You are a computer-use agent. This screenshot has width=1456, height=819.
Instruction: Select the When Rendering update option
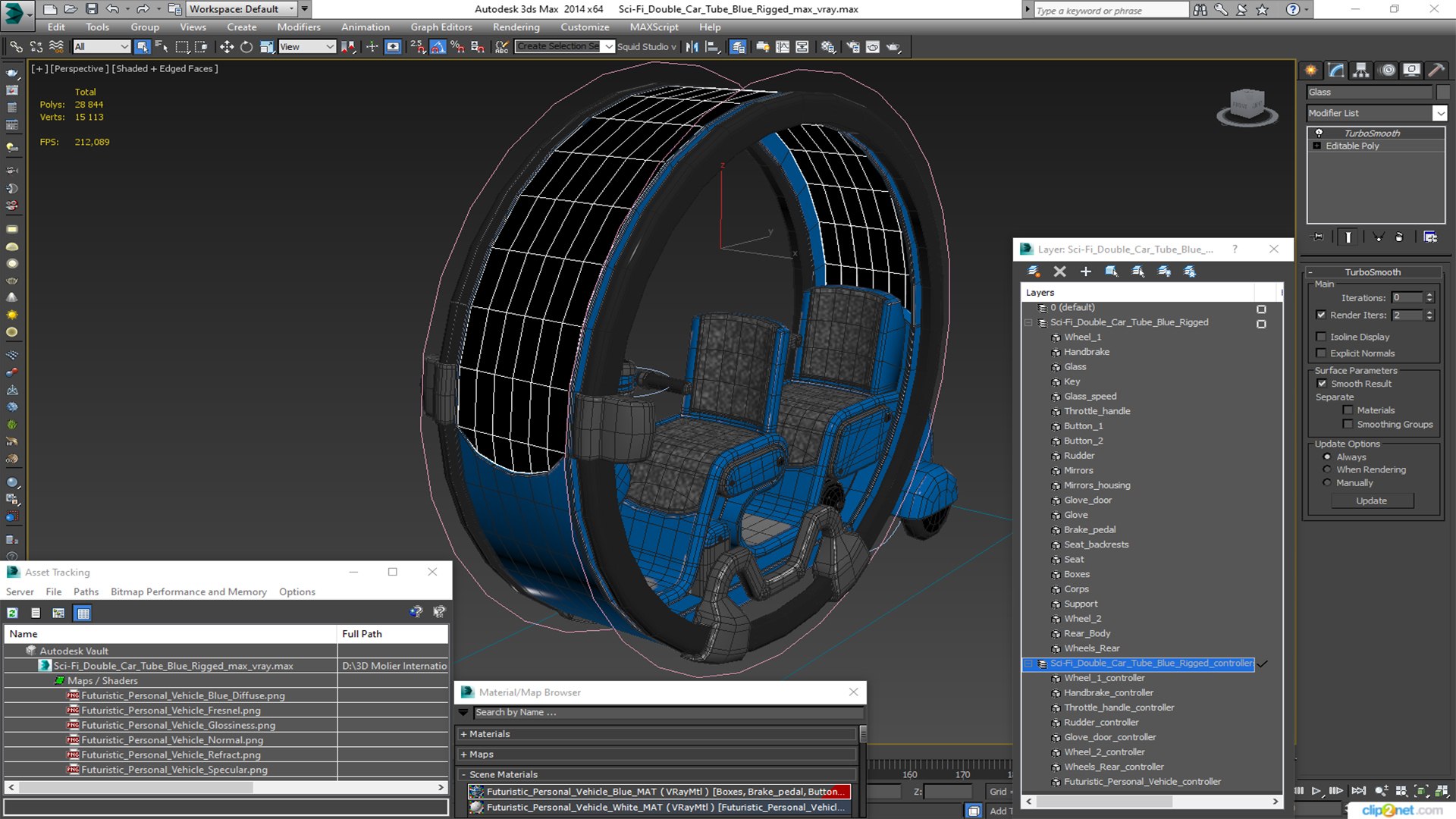pos(1327,469)
